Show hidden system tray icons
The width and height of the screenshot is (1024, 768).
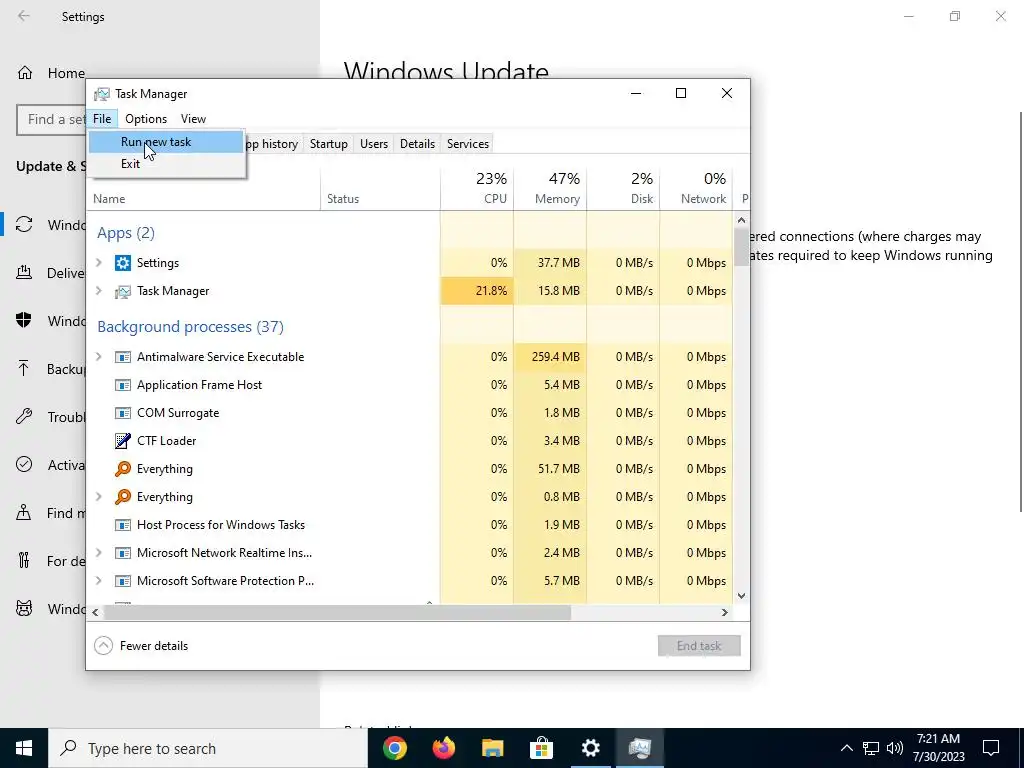pos(846,748)
